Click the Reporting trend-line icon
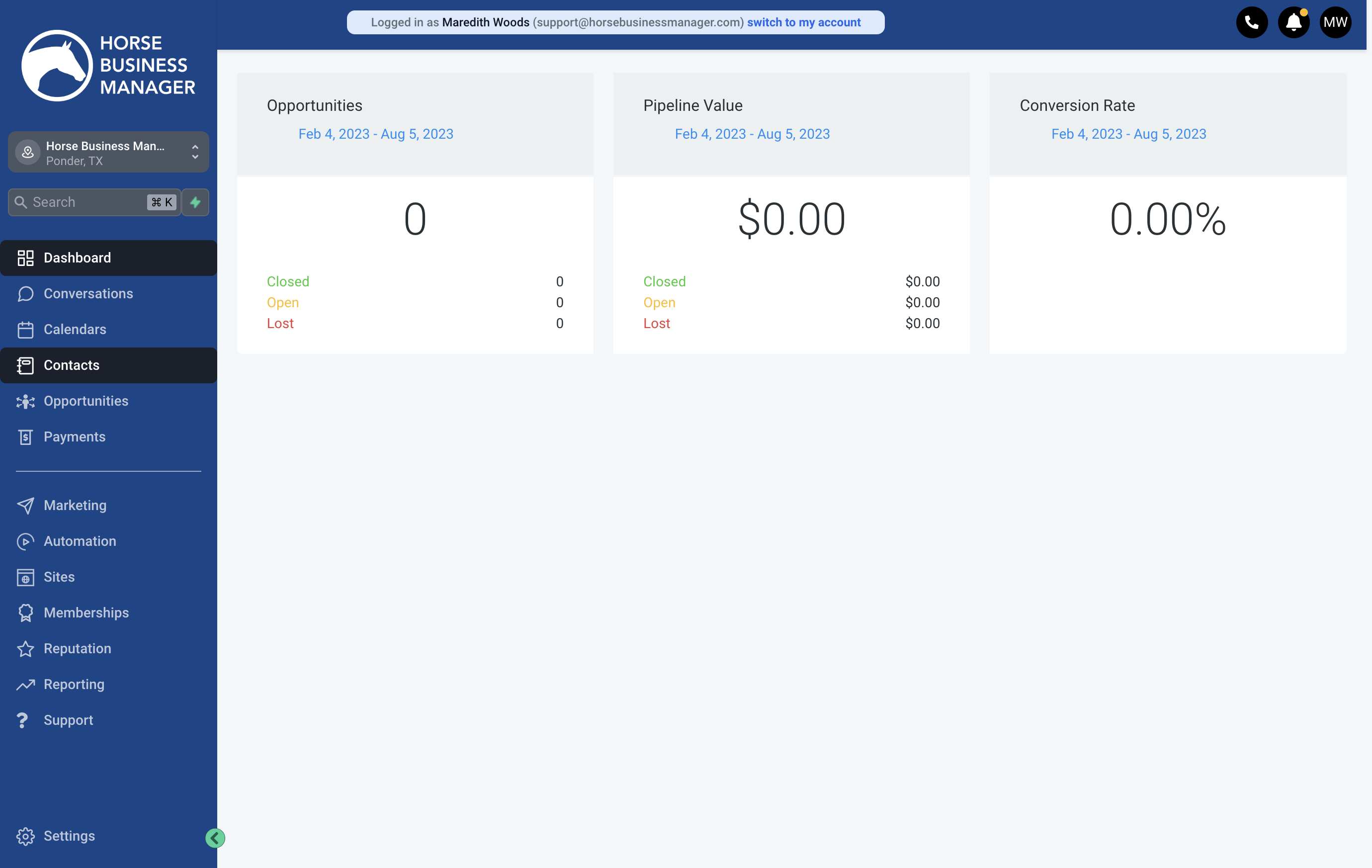1372x868 pixels. pyautogui.click(x=26, y=685)
